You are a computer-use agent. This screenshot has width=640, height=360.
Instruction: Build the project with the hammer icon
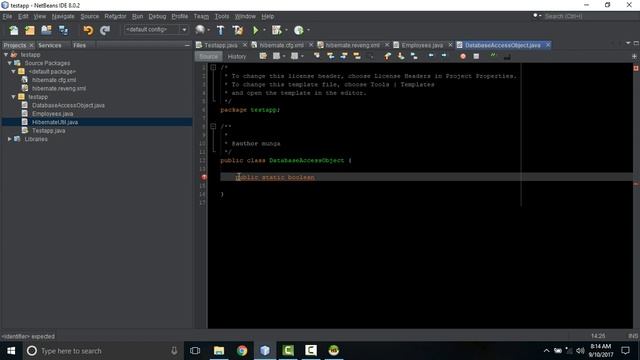(x=220, y=30)
